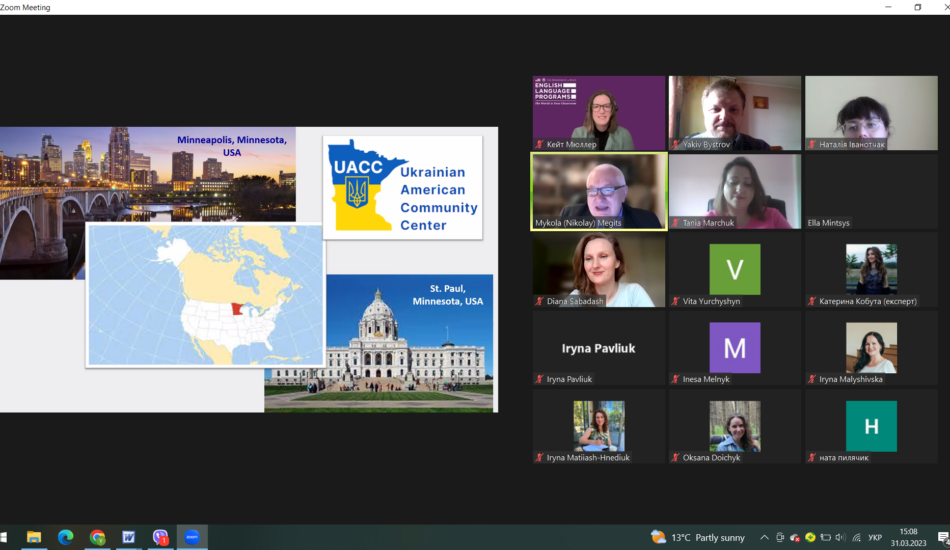
Task: Open File Explorer from the taskbar
Action: pos(34,537)
